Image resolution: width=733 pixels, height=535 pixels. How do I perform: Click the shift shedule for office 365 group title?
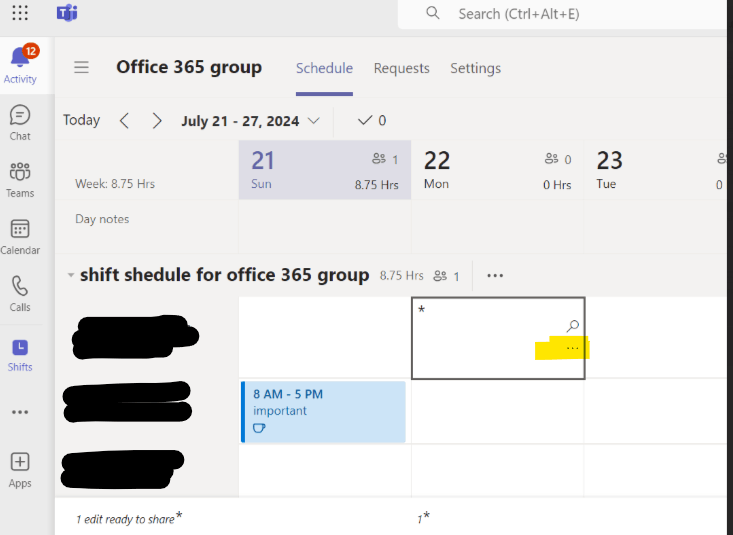pyautogui.click(x=224, y=275)
